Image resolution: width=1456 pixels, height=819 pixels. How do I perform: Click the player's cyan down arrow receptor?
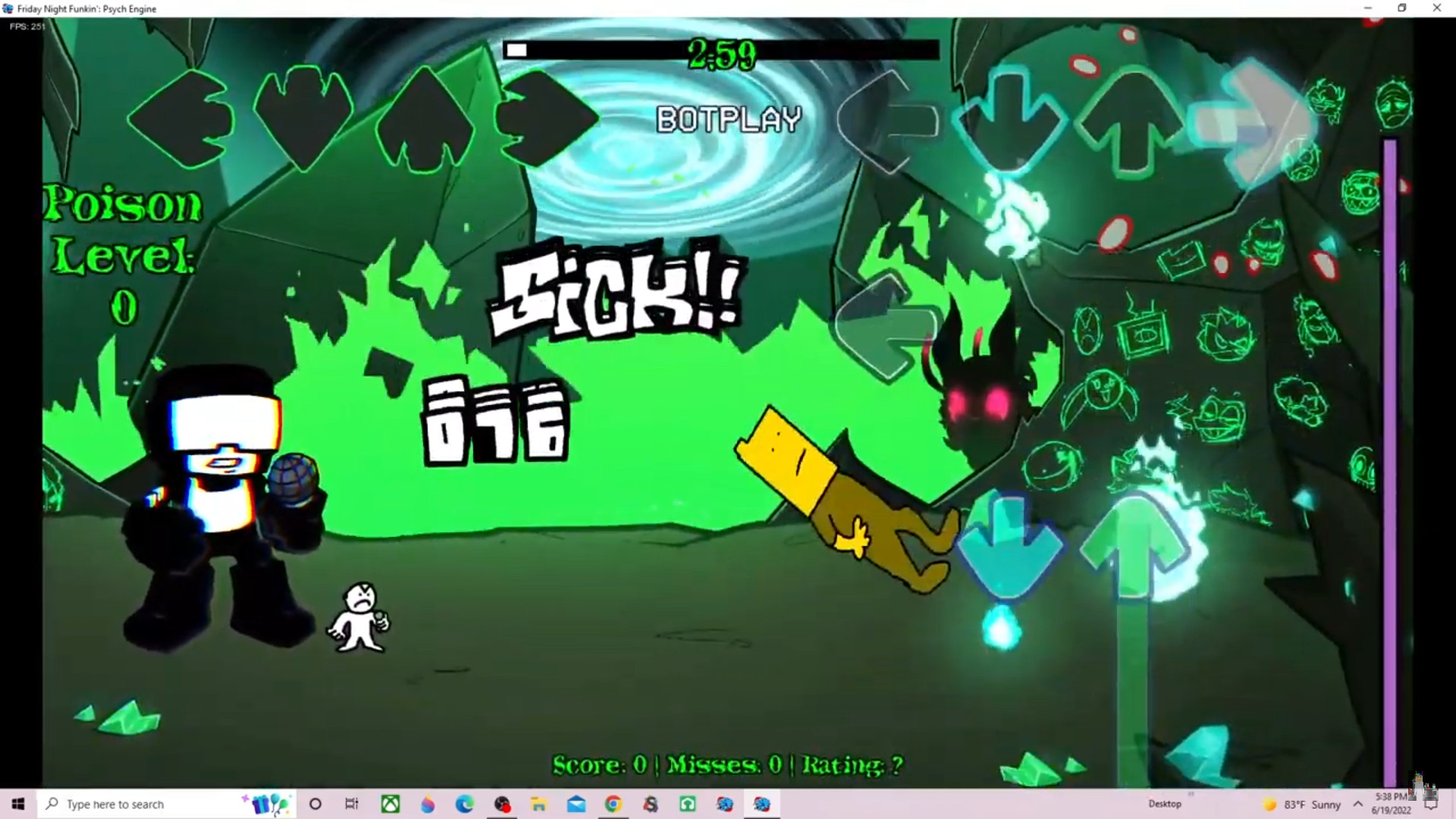pos(1009,121)
